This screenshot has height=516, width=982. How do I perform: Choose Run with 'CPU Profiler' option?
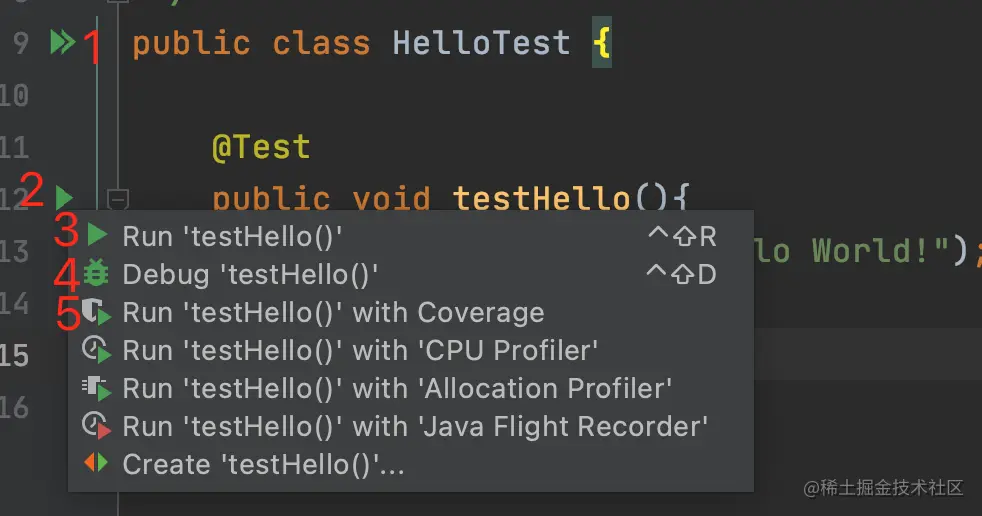coord(411,351)
